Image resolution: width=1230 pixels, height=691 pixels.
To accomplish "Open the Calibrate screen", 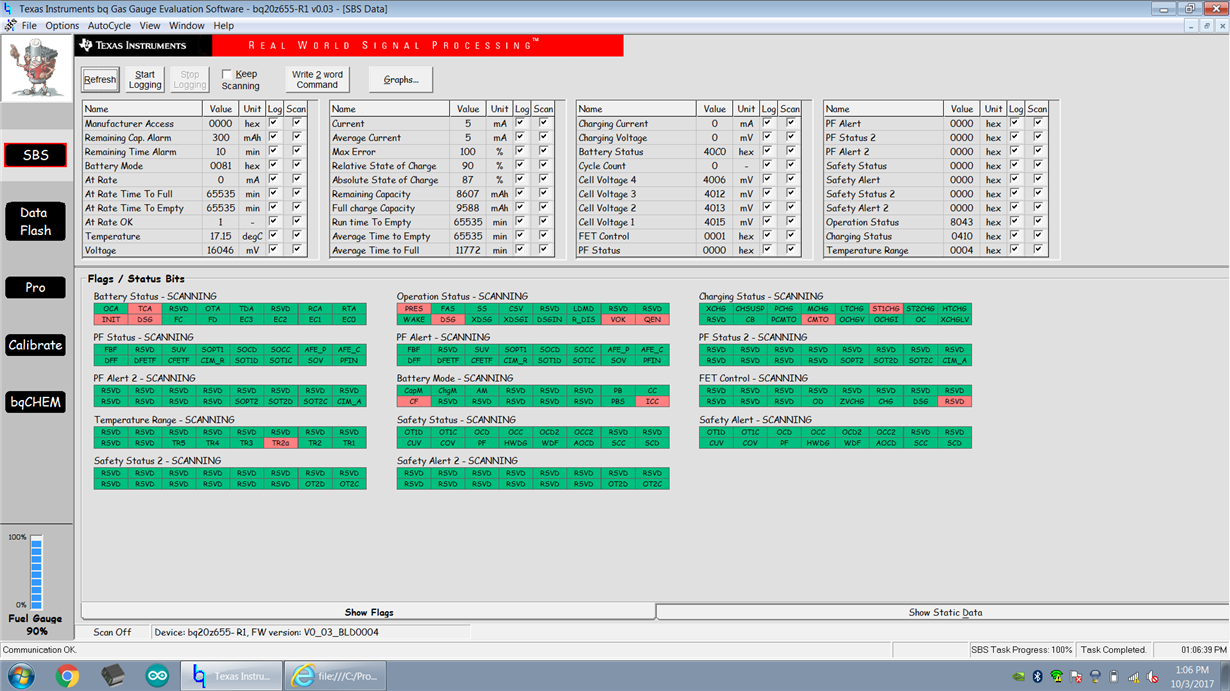I will coord(36,345).
